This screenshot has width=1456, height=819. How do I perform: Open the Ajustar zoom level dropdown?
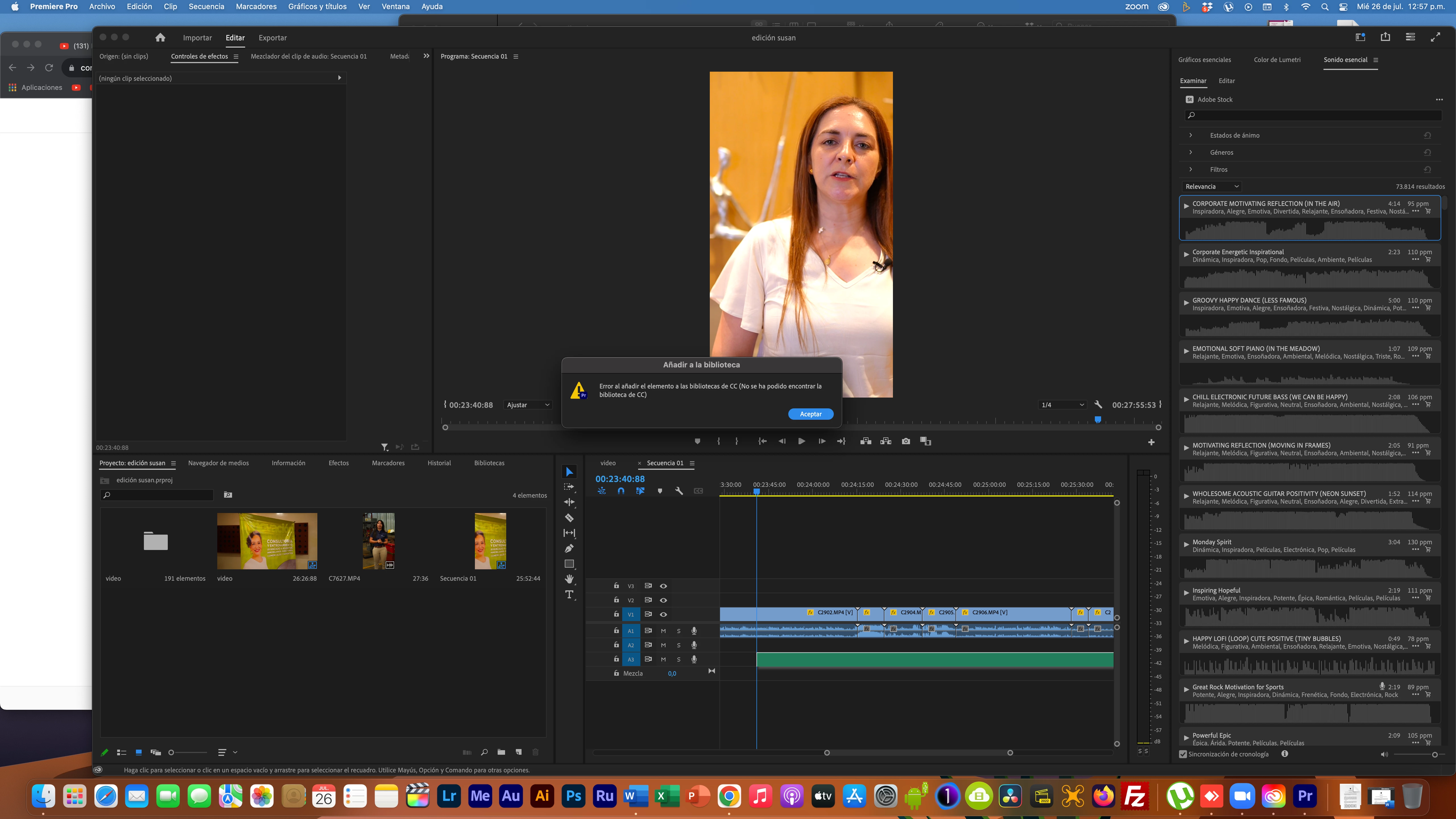pyautogui.click(x=528, y=405)
